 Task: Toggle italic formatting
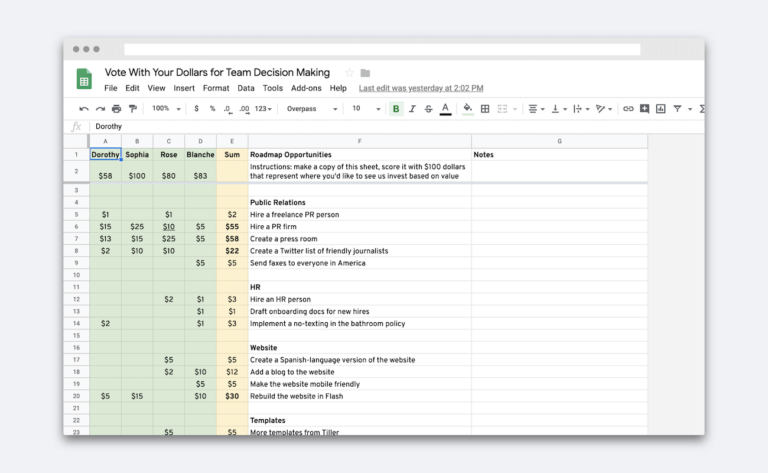pyautogui.click(x=412, y=109)
